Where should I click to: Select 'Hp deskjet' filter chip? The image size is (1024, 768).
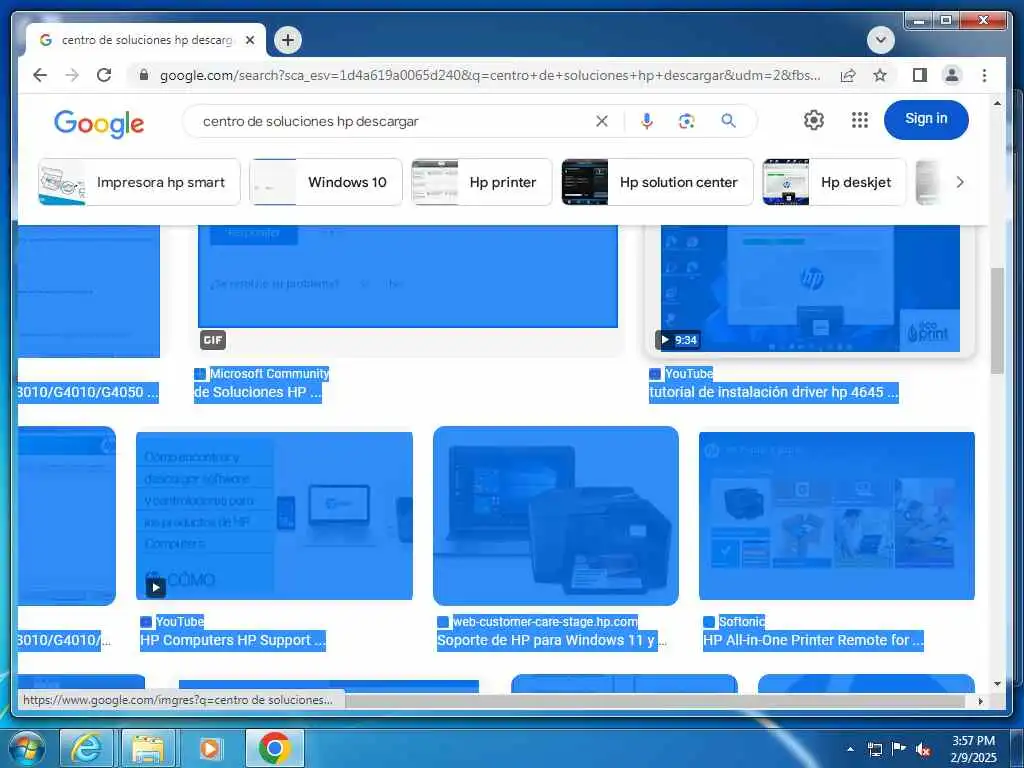point(834,182)
